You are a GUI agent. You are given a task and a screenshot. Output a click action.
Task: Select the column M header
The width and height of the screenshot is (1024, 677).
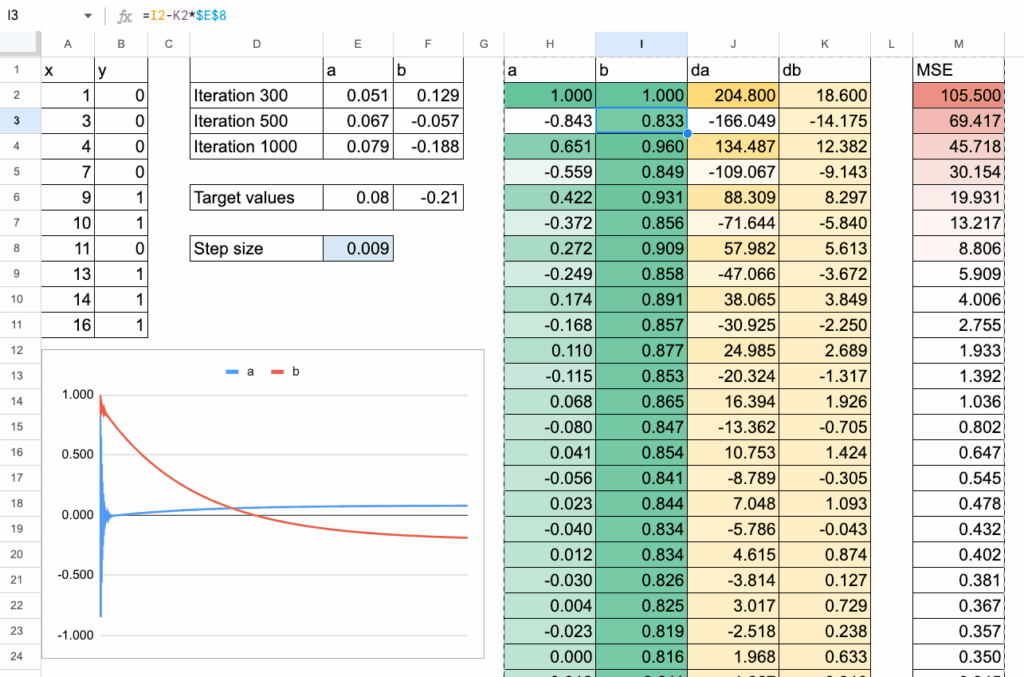[x=959, y=44]
